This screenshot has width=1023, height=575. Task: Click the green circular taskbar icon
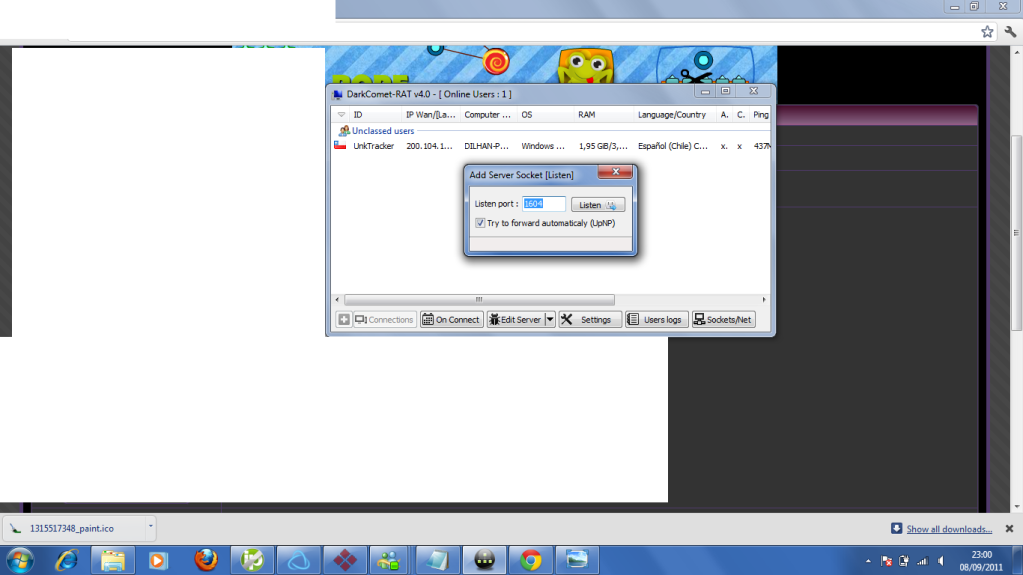pos(252,561)
